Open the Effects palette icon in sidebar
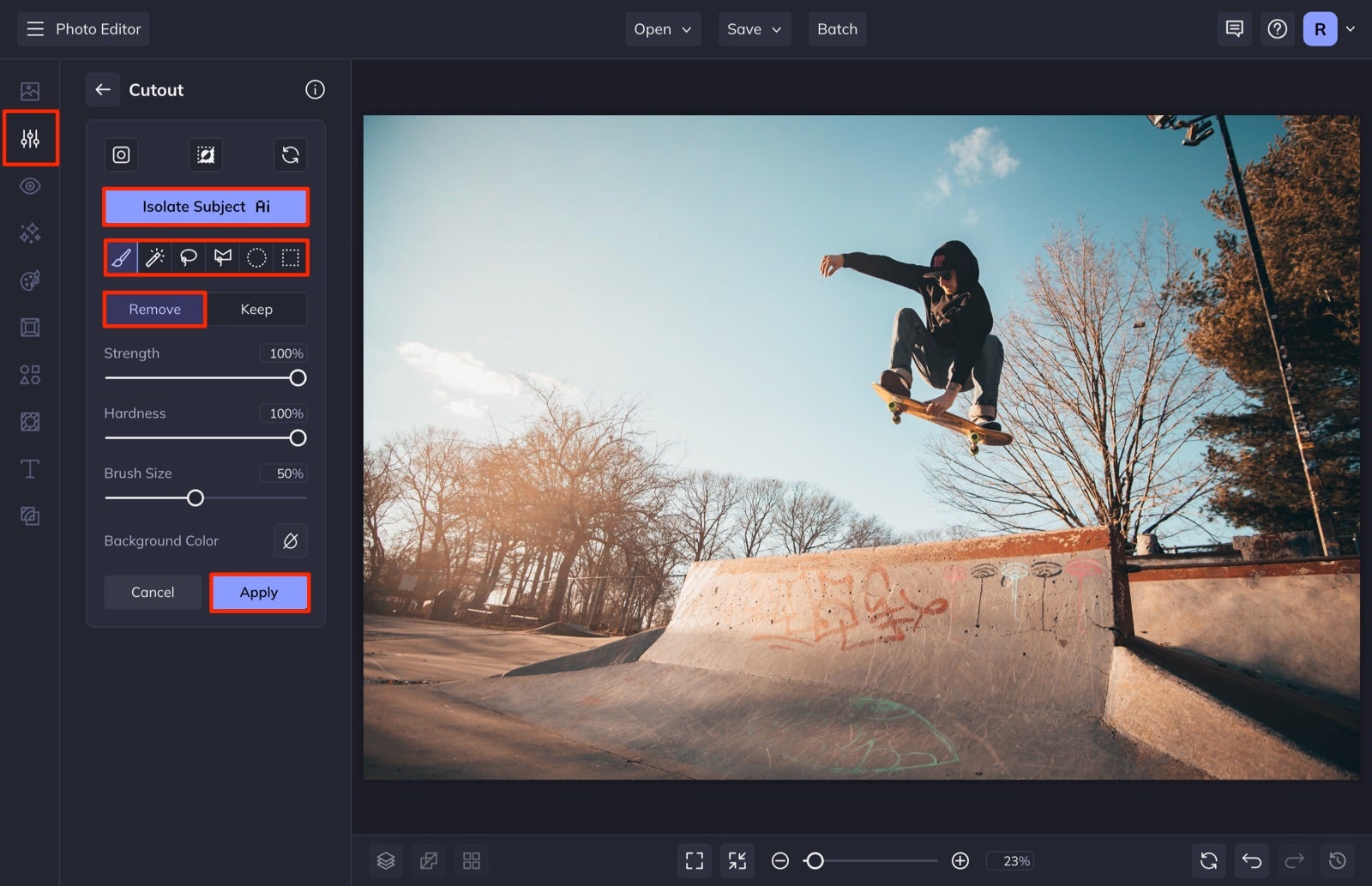The width and height of the screenshot is (1372, 886). [30, 280]
